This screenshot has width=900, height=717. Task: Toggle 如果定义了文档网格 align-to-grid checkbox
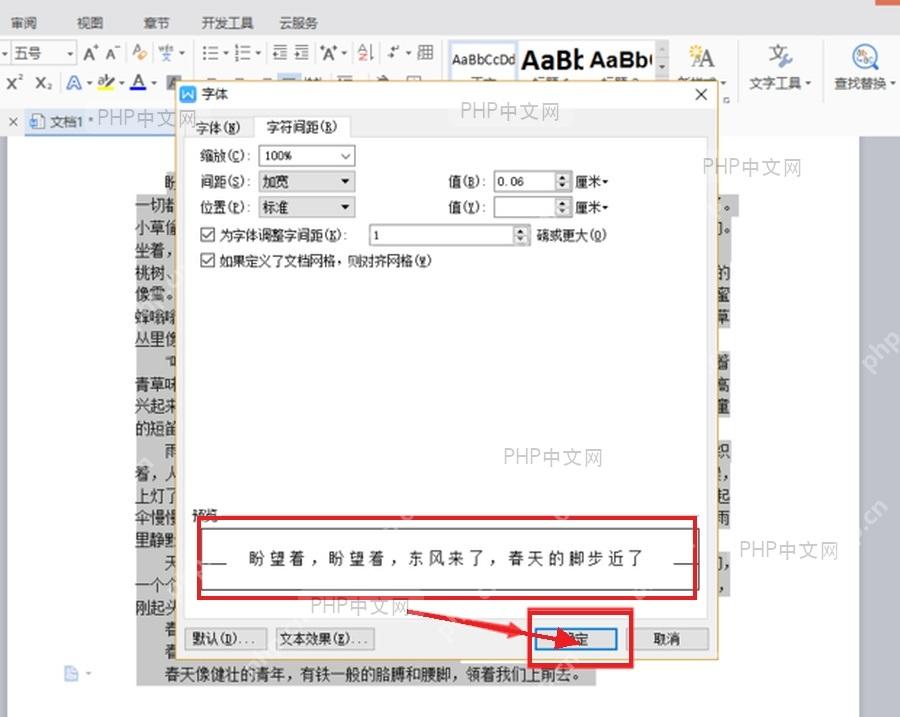pyautogui.click(x=207, y=261)
